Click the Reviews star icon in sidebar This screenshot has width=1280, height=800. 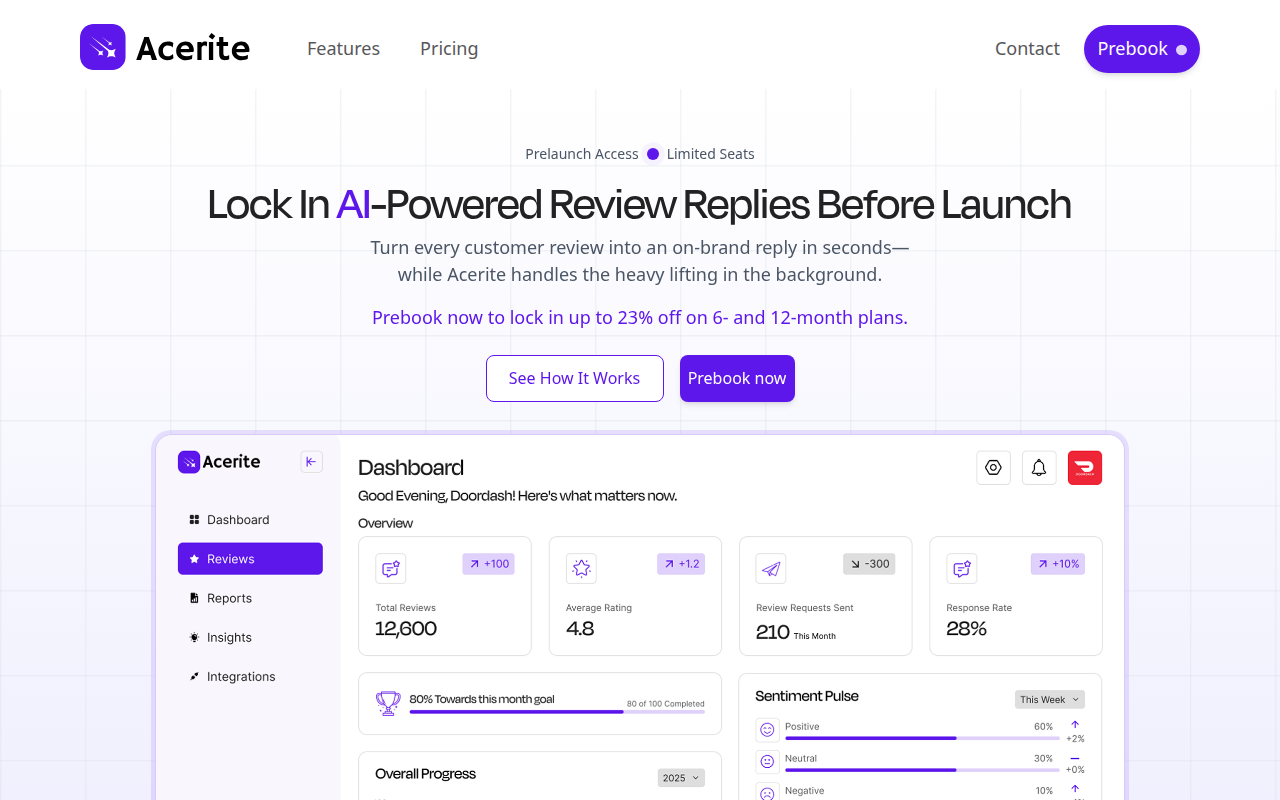[194, 559]
